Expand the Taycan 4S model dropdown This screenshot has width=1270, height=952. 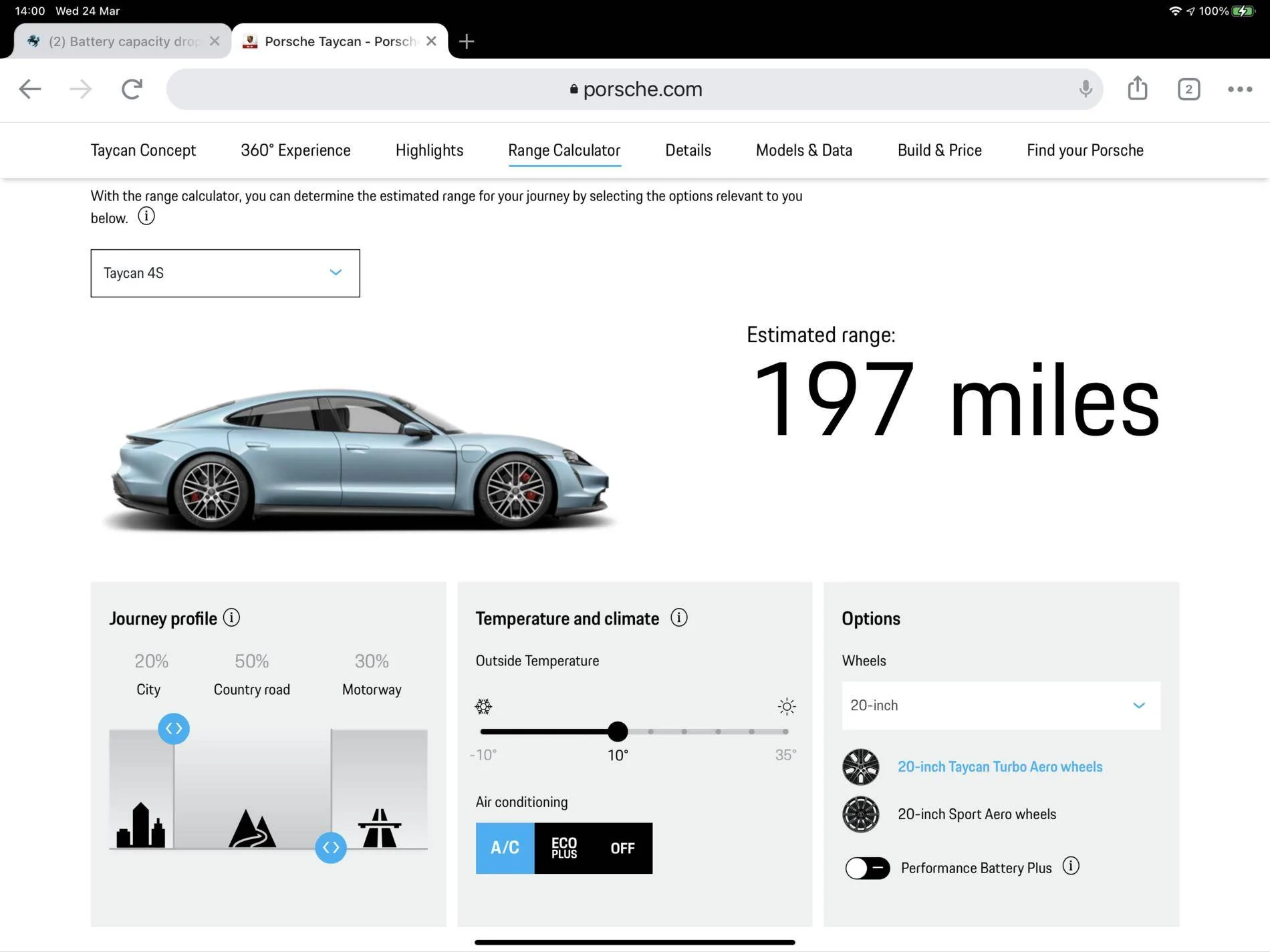tap(225, 273)
